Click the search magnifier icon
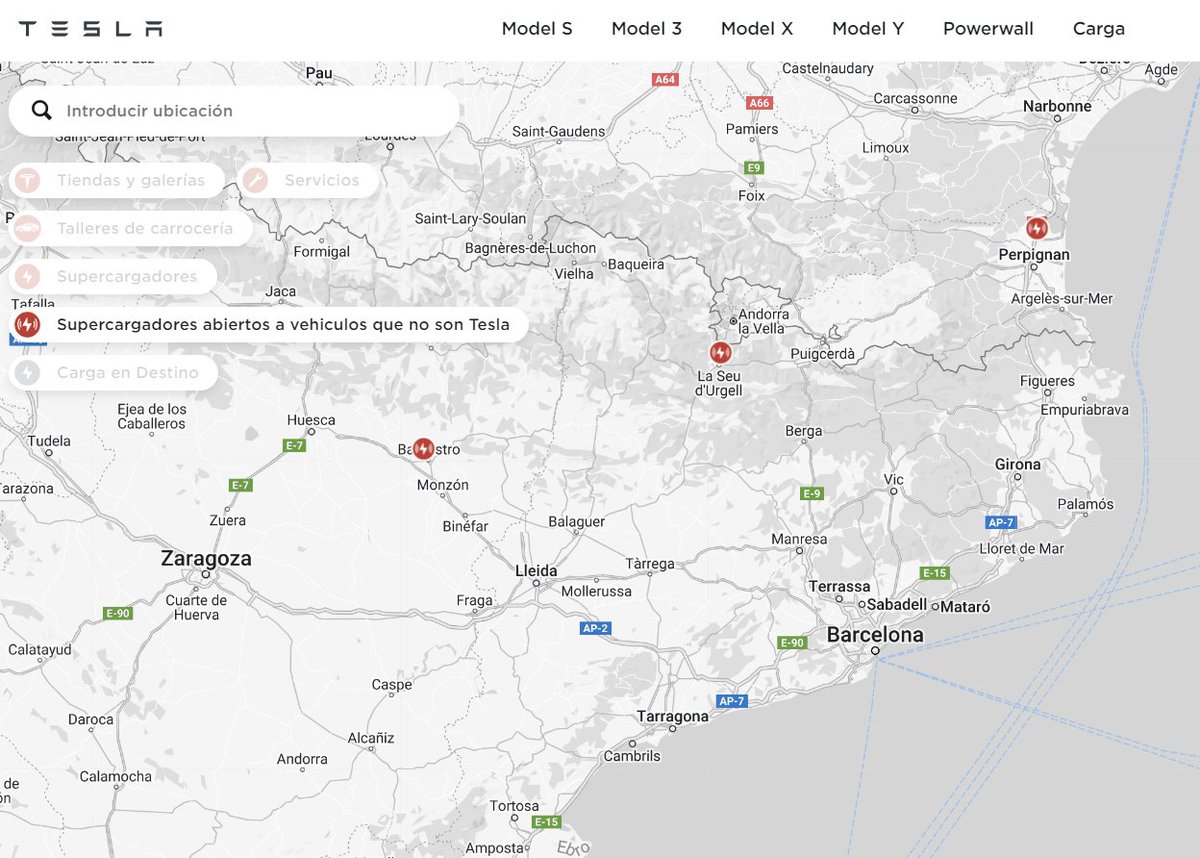This screenshot has height=858, width=1200. point(41,110)
